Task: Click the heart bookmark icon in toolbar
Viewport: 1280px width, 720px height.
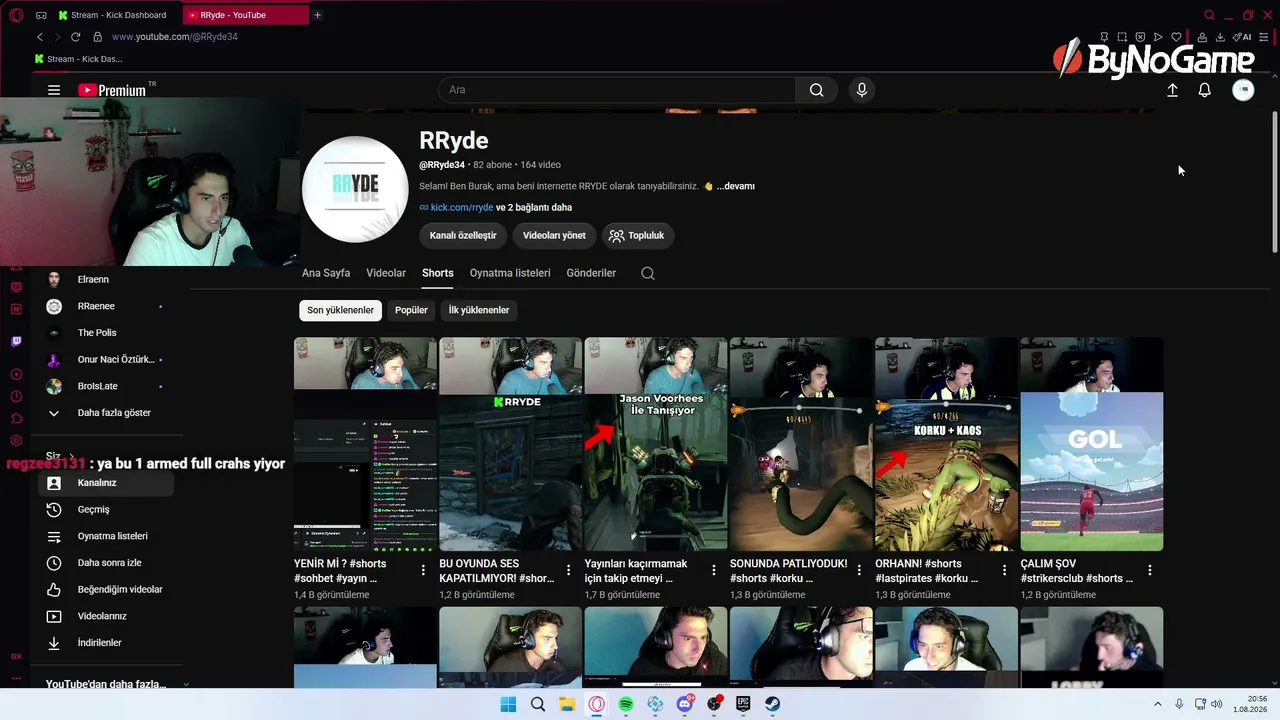Action: point(1177,37)
